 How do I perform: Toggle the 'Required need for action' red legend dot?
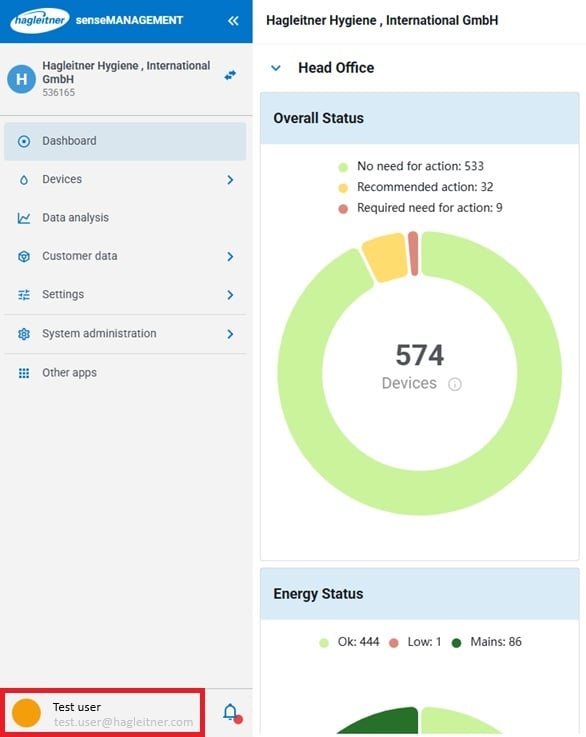(343, 209)
